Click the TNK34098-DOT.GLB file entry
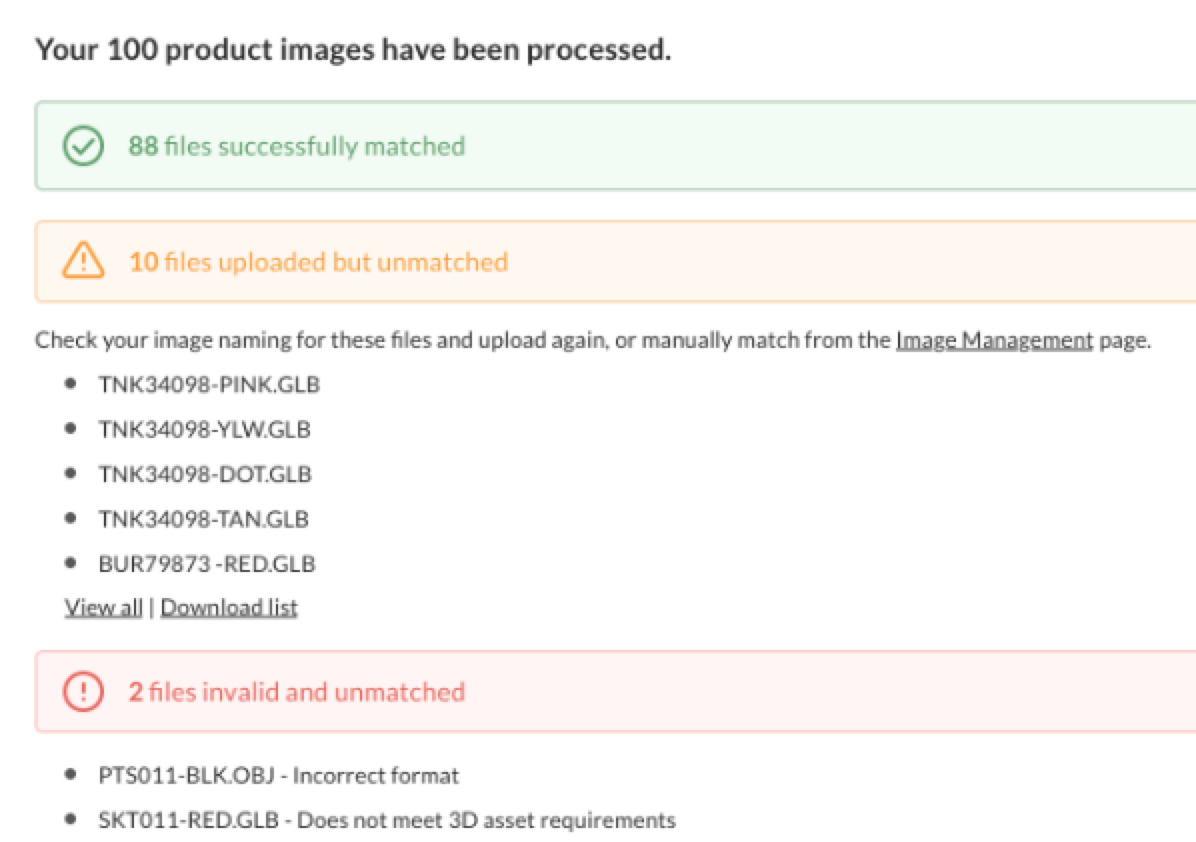The width and height of the screenshot is (1196, 842). (x=205, y=474)
